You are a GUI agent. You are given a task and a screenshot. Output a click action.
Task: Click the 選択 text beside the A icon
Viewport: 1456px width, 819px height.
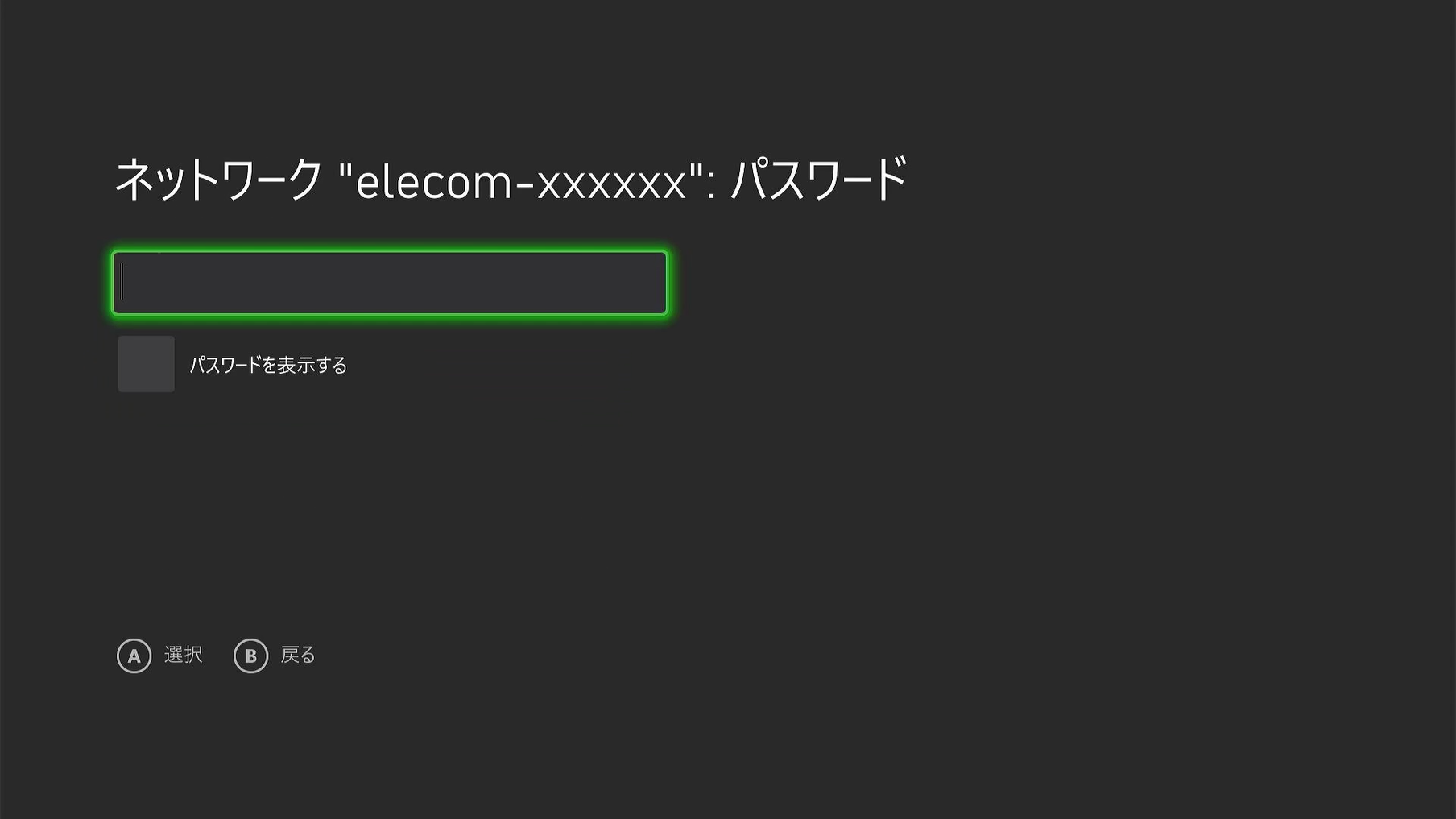(183, 655)
